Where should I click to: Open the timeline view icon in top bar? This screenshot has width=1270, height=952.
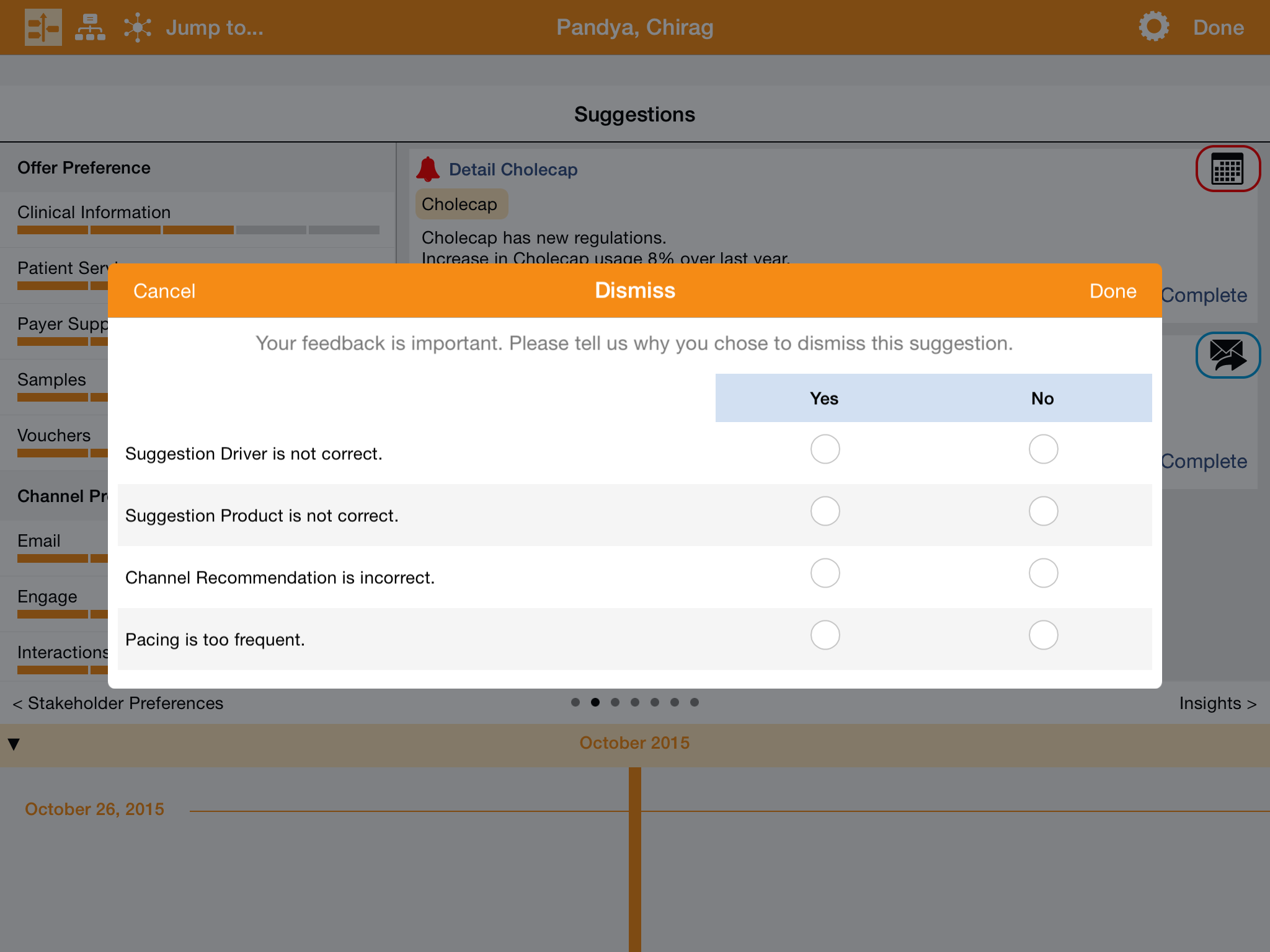(x=43, y=27)
